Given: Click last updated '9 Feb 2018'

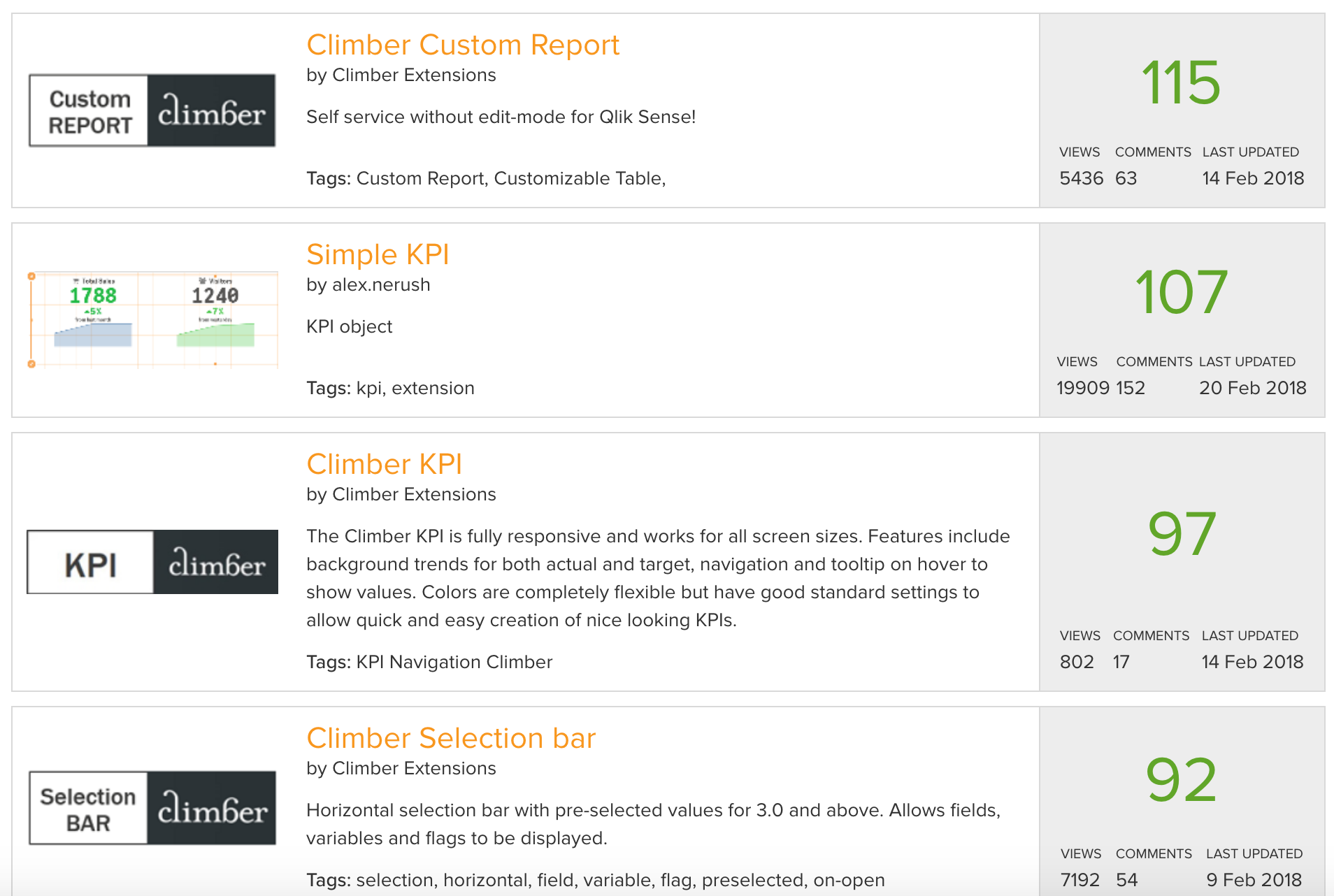Looking at the screenshot, I should [1254, 881].
